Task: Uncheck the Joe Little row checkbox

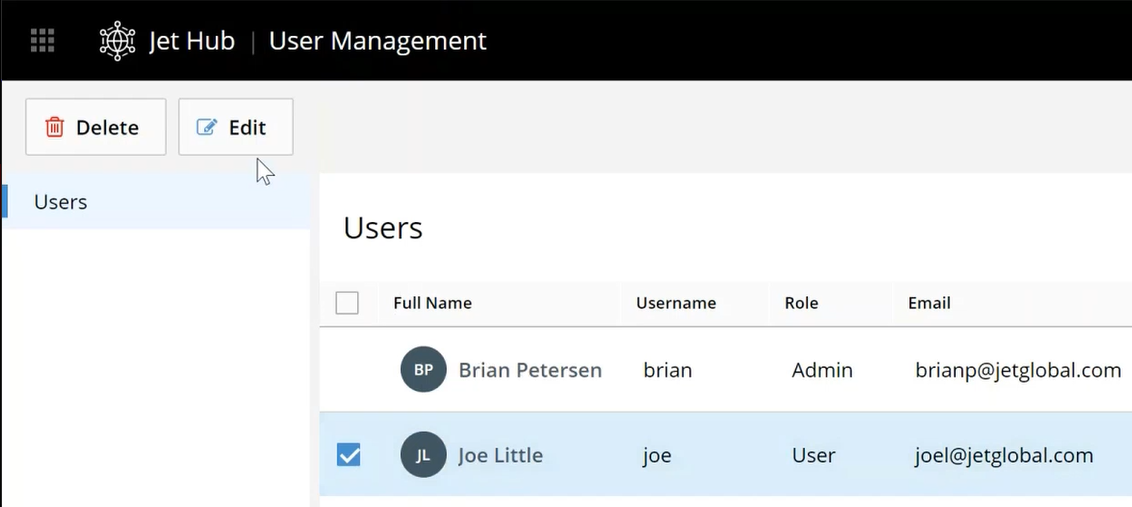Action: (x=349, y=455)
